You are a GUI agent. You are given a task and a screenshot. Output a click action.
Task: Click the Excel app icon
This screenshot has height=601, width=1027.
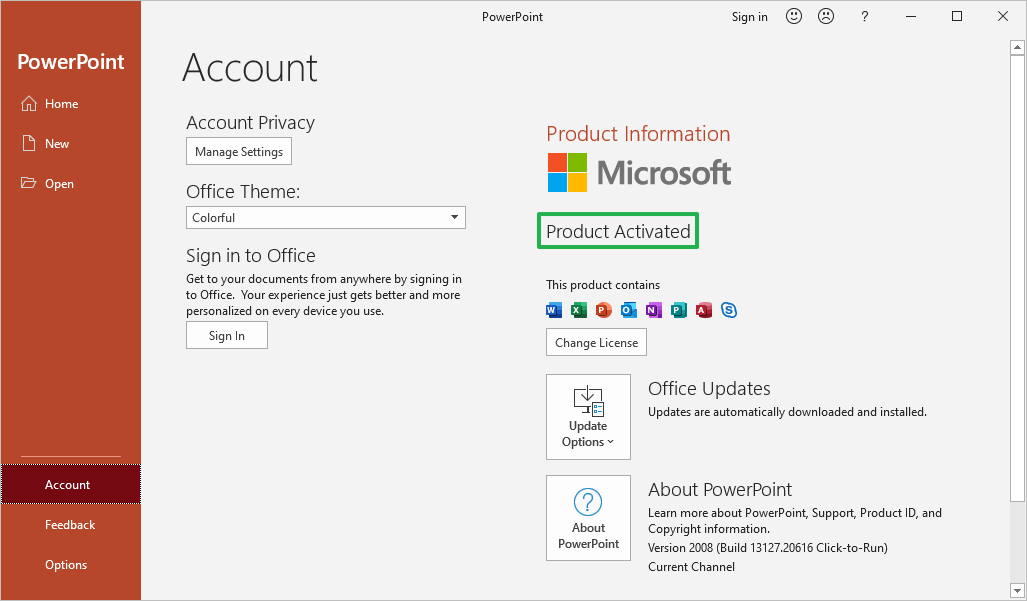pyautogui.click(x=579, y=310)
